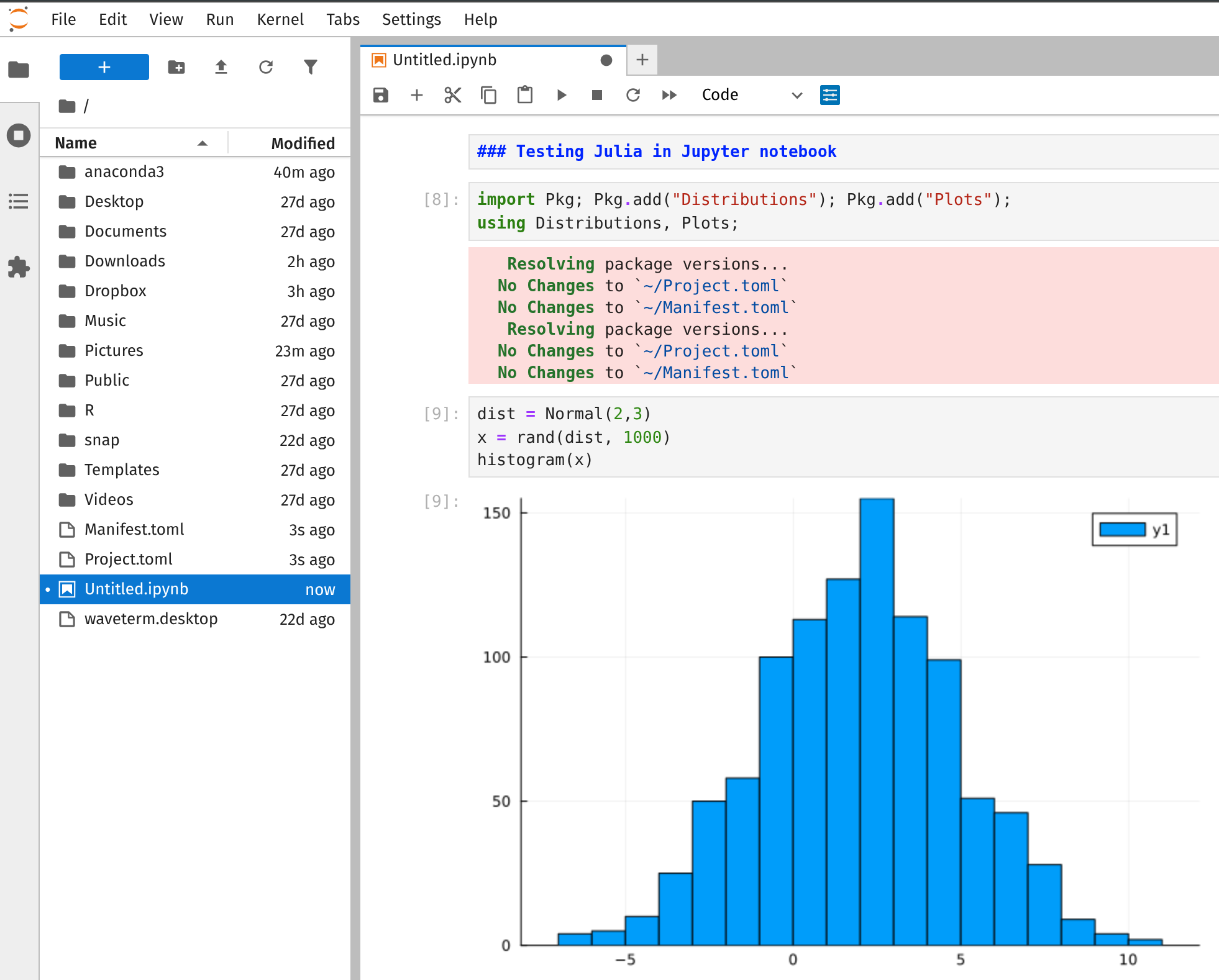Open the Settings menu
Screen dimensions: 1219x980
[411, 19]
